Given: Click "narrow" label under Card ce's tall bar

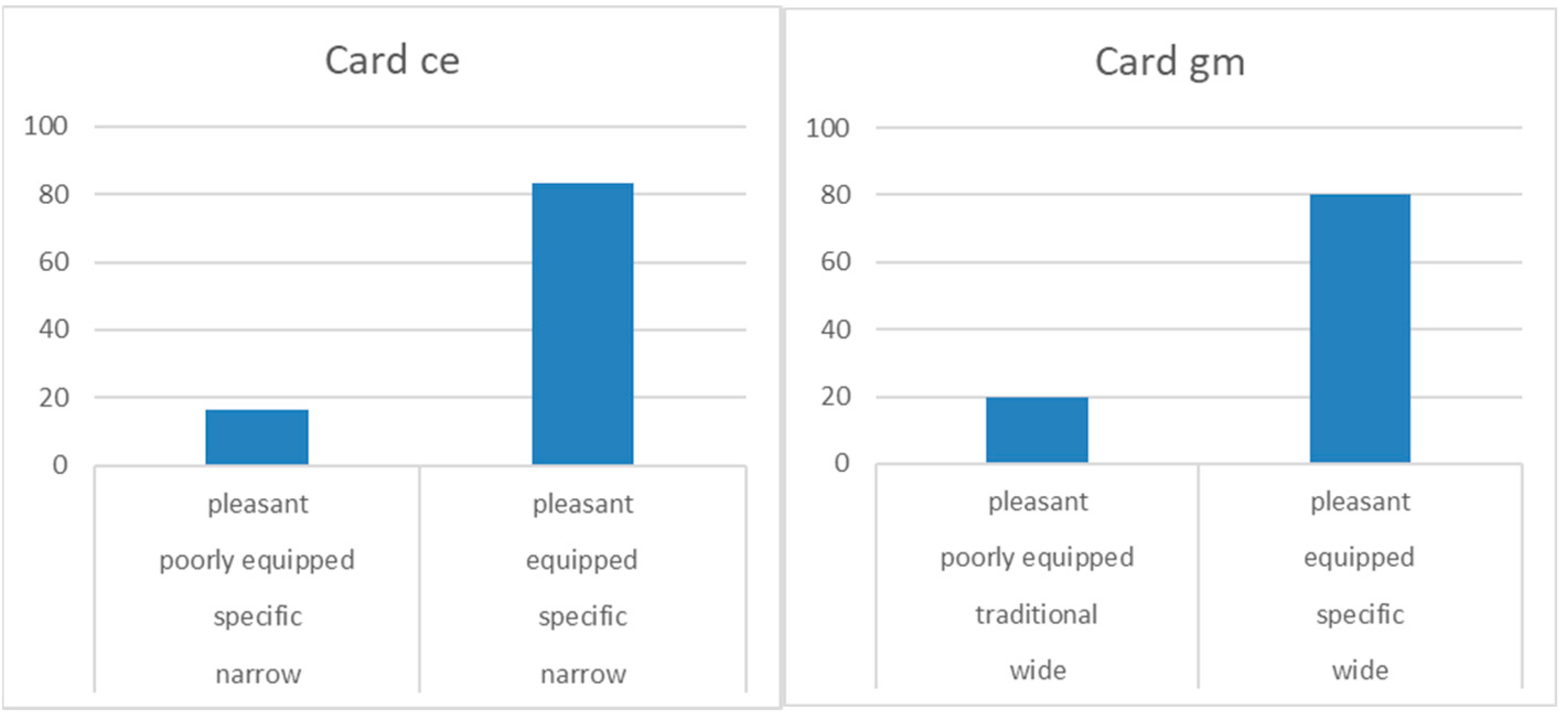Looking at the screenshot, I should coord(583,674).
